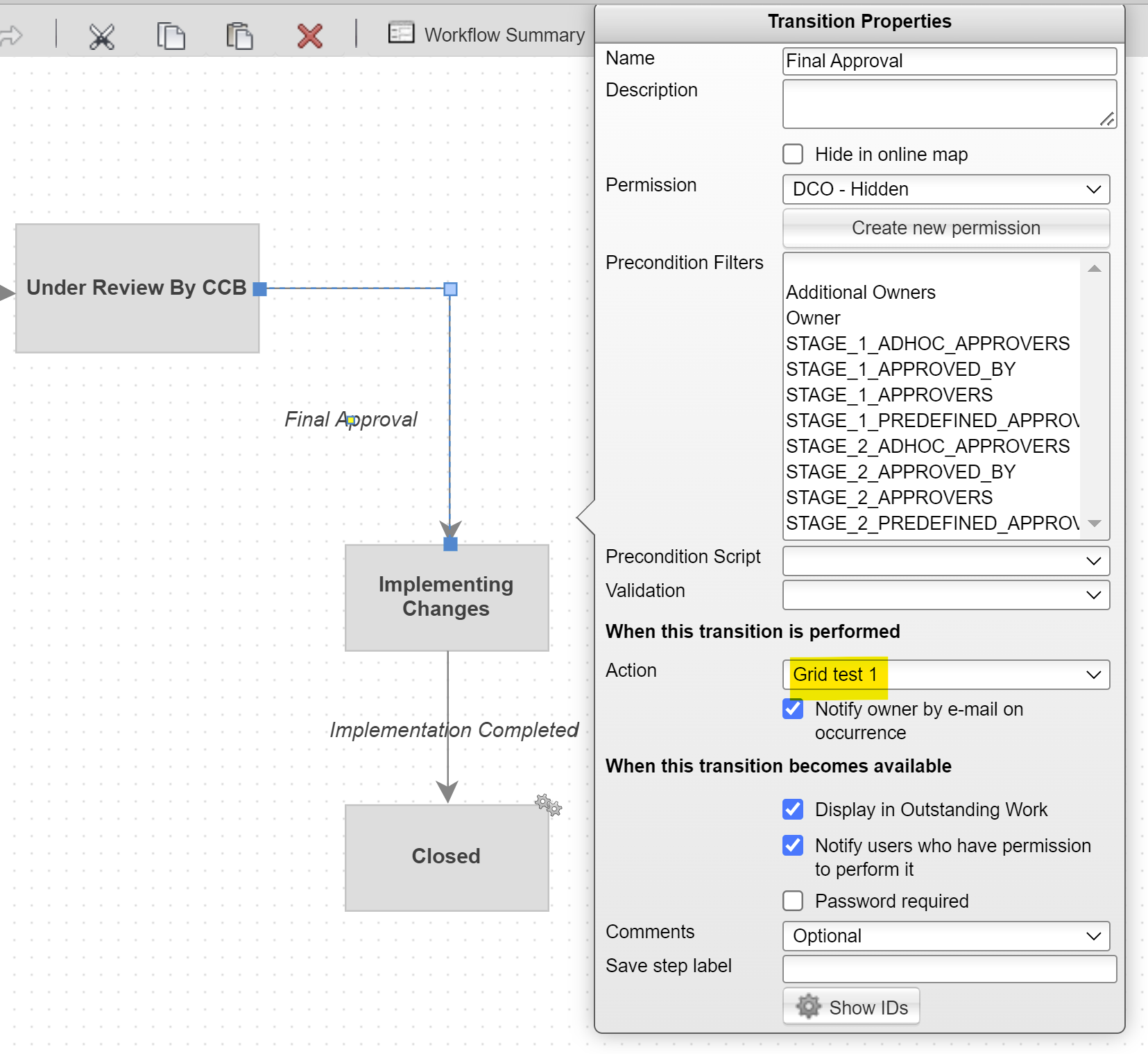Image resolution: width=1148 pixels, height=1054 pixels.
Task: Select the Closed state box
Action: tap(447, 857)
